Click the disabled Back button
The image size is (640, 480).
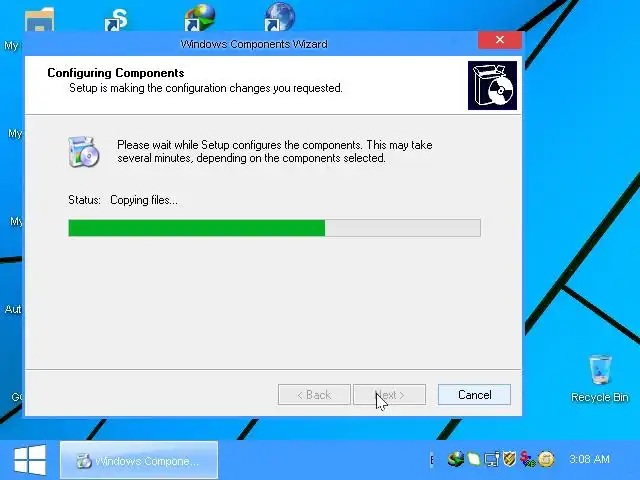point(314,395)
